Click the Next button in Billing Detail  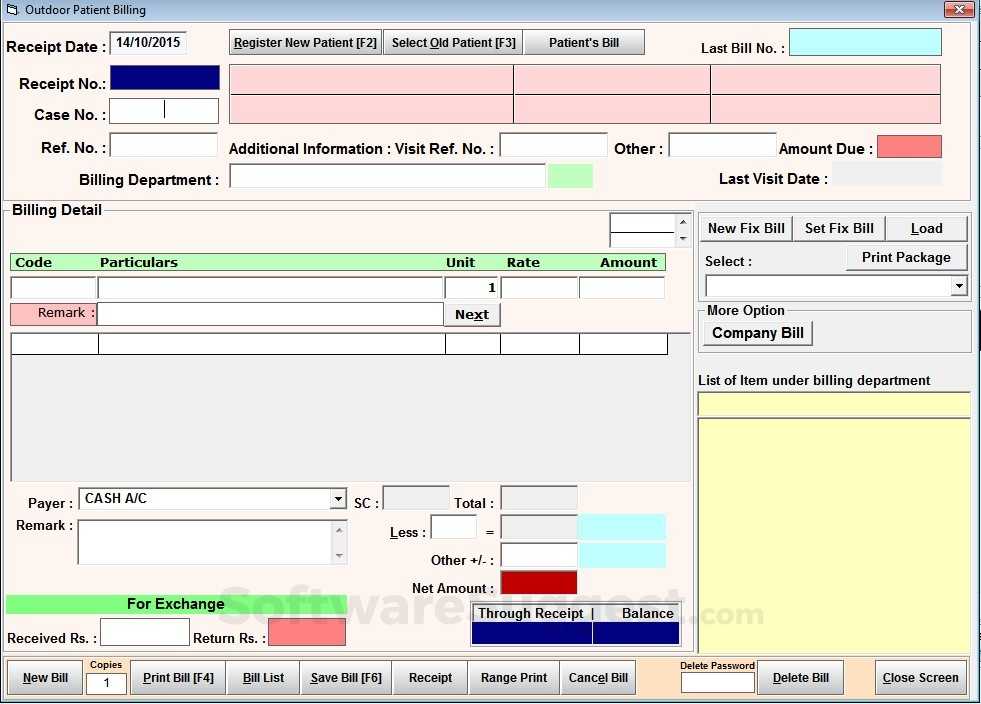coord(471,314)
